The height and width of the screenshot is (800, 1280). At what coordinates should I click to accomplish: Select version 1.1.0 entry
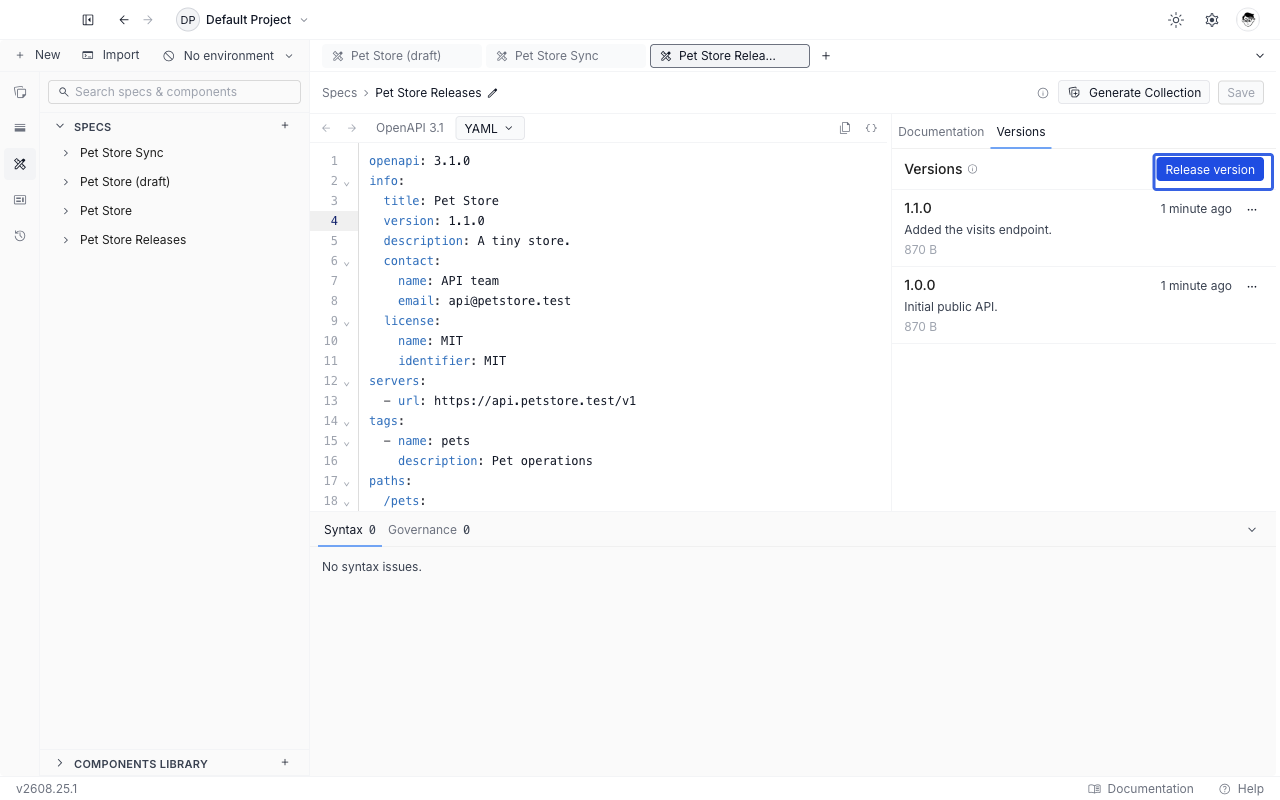tap(1083, 228)
